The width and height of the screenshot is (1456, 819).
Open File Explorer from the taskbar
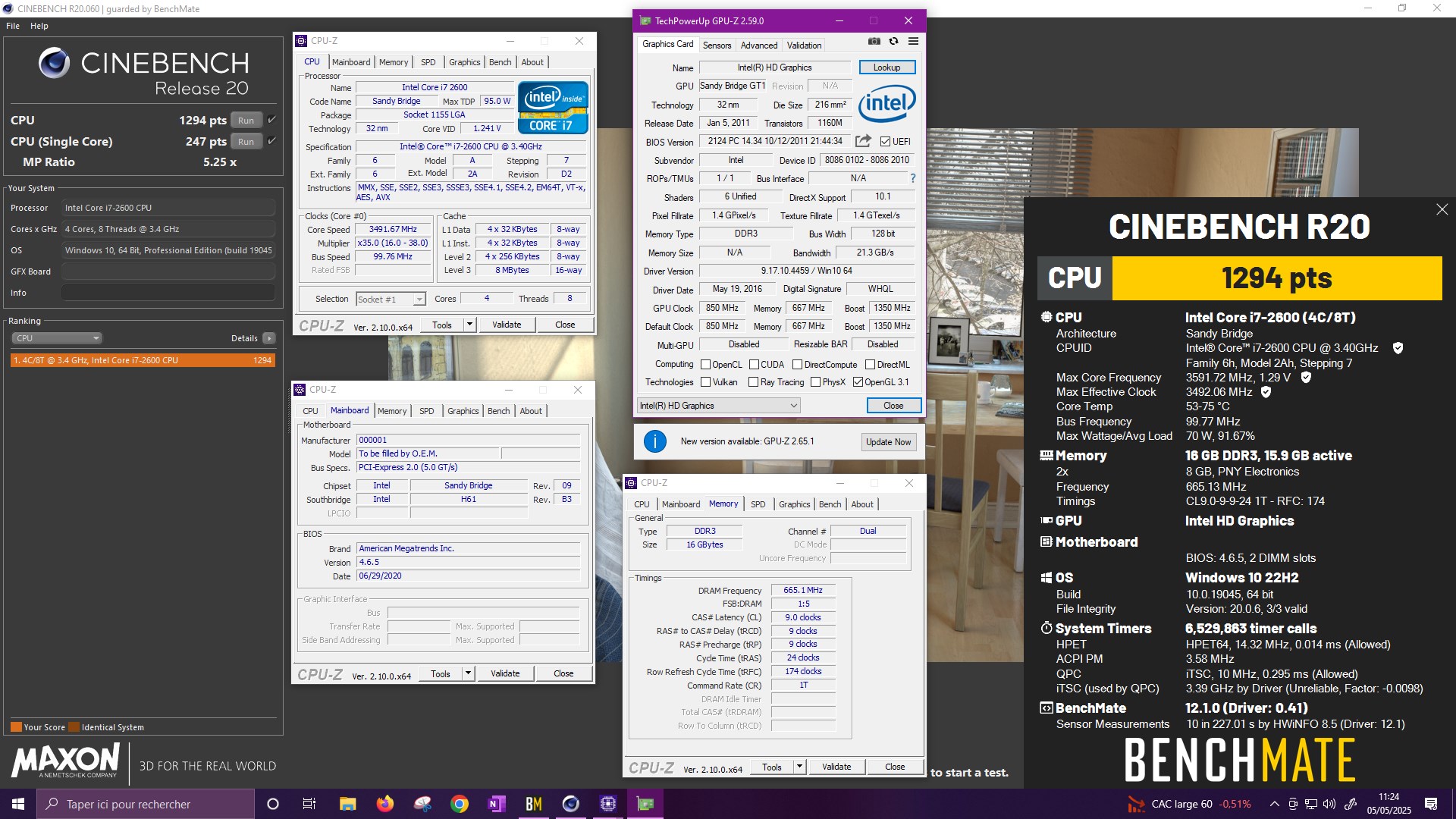click(347, 804)
